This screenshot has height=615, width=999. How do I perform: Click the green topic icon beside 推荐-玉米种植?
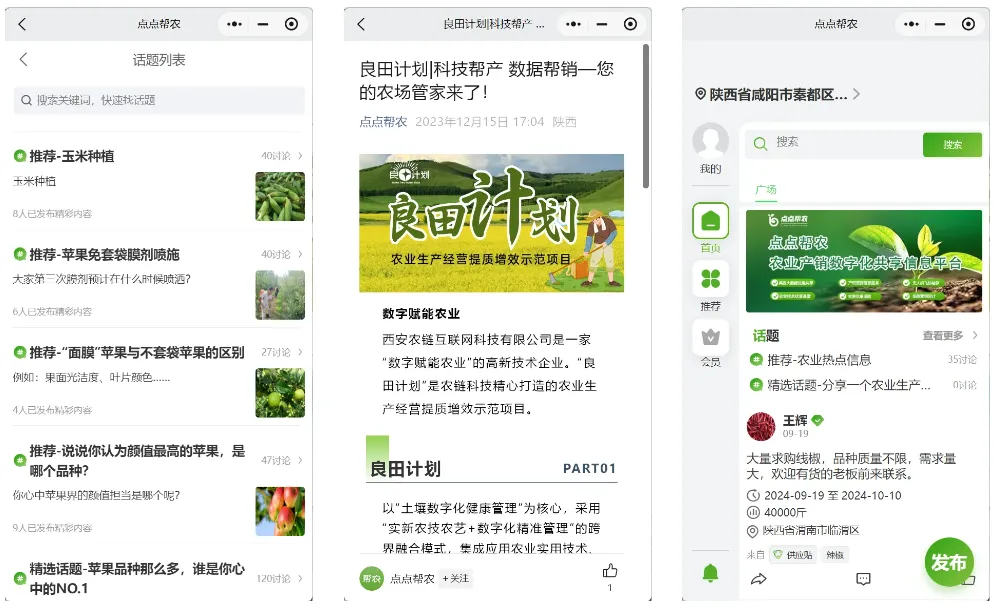pyautogui.click(x=20, y=156)
